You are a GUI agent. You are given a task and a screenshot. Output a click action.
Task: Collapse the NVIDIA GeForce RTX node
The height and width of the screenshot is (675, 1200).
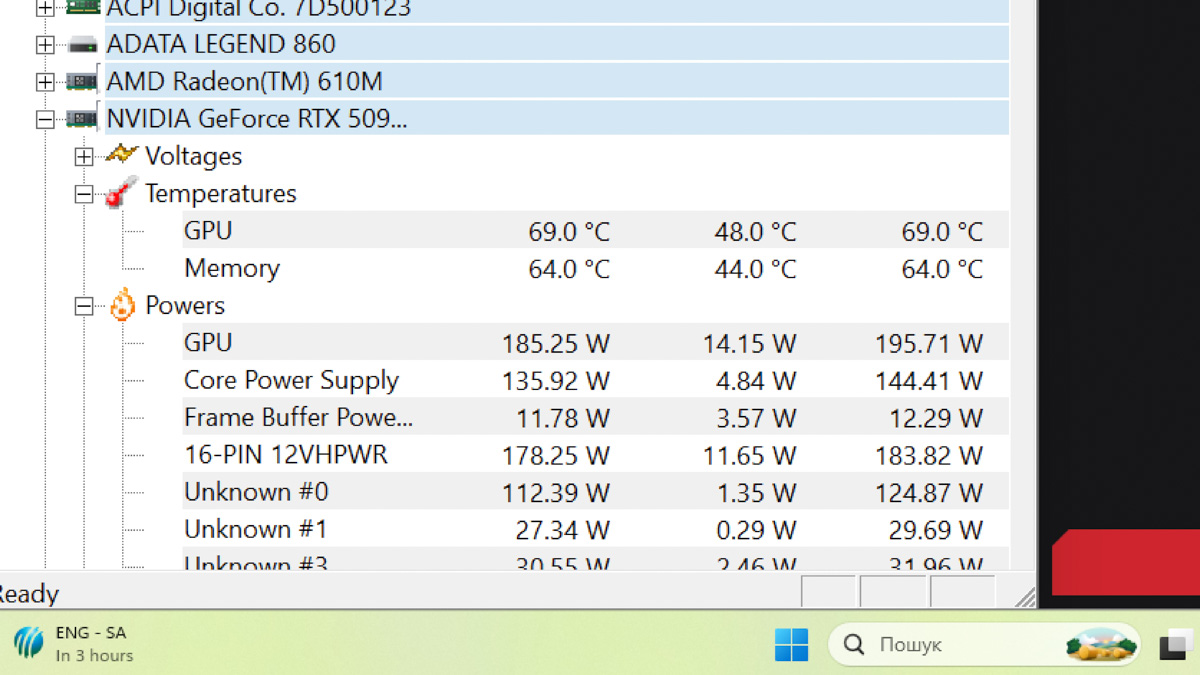point(45,119)
